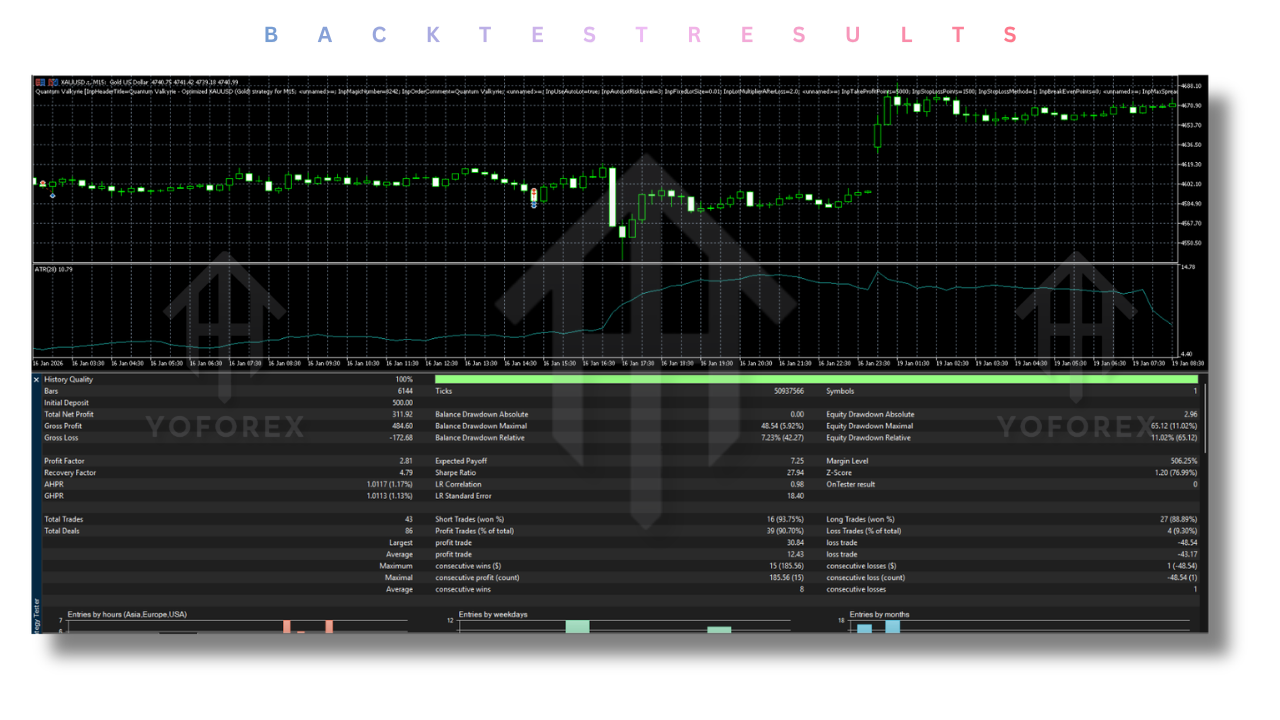Click the tallest green bar in Entries by weekdays
The width and height of the screenshot is (1280, 720).
(575, 625)
